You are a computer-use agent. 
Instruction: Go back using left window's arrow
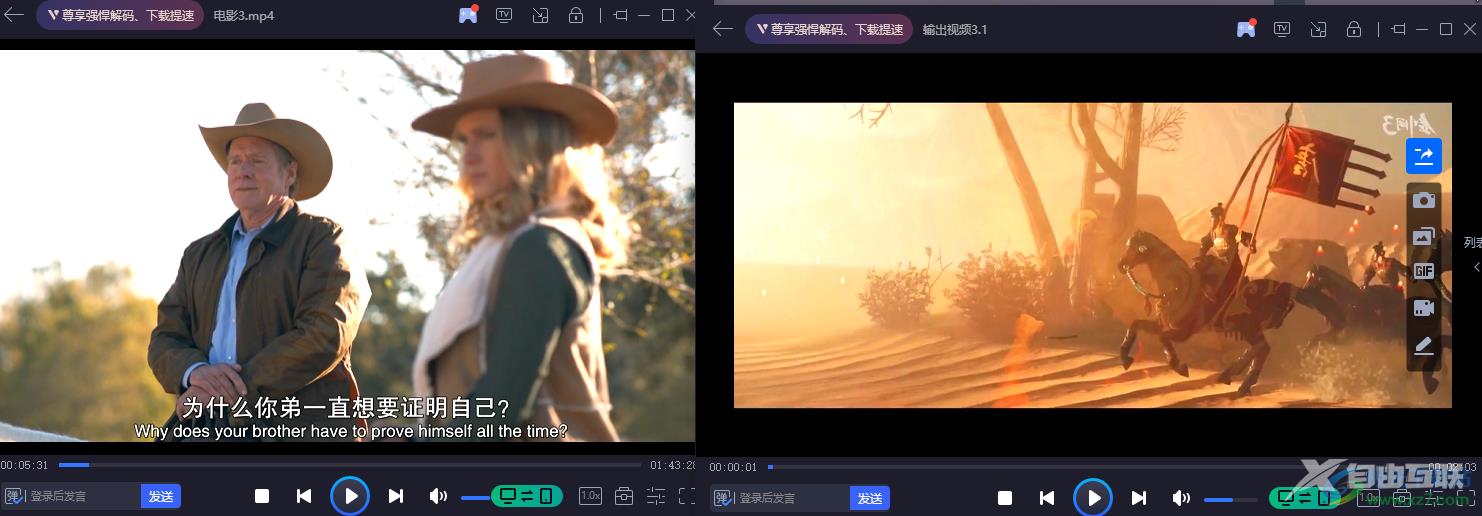14,16
